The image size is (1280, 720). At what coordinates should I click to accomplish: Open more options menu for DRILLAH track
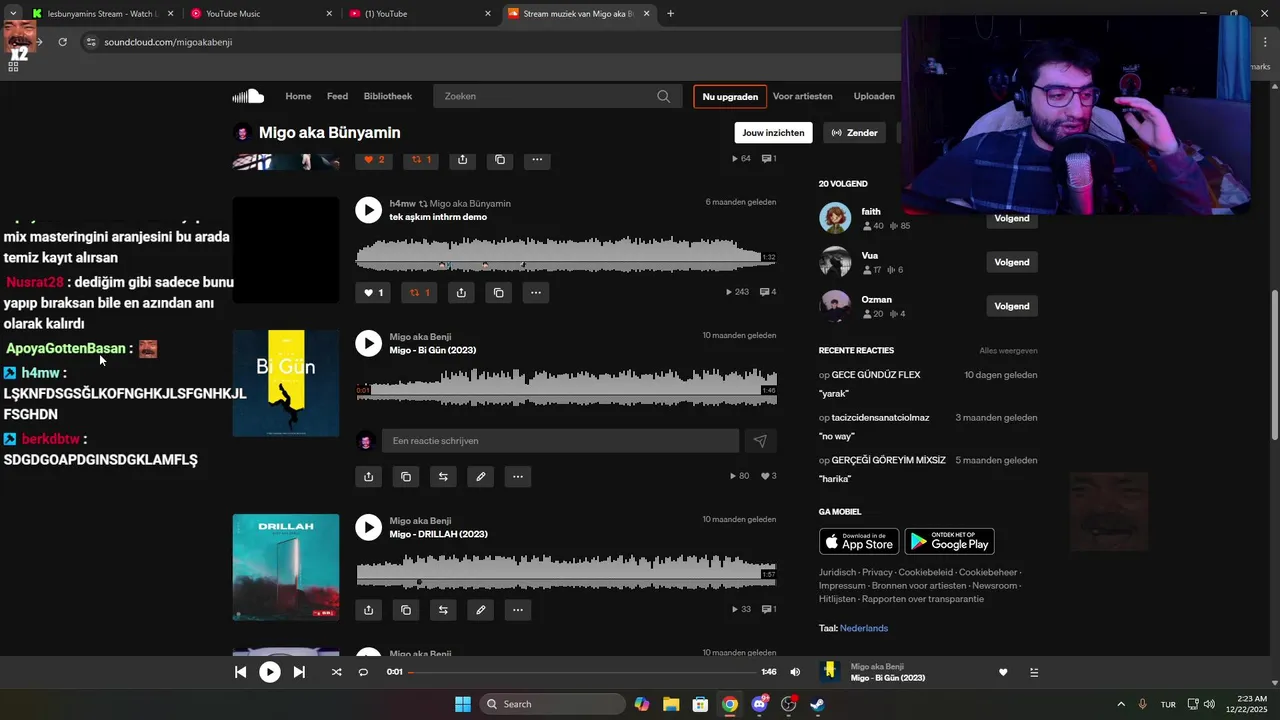coord(517,610)
